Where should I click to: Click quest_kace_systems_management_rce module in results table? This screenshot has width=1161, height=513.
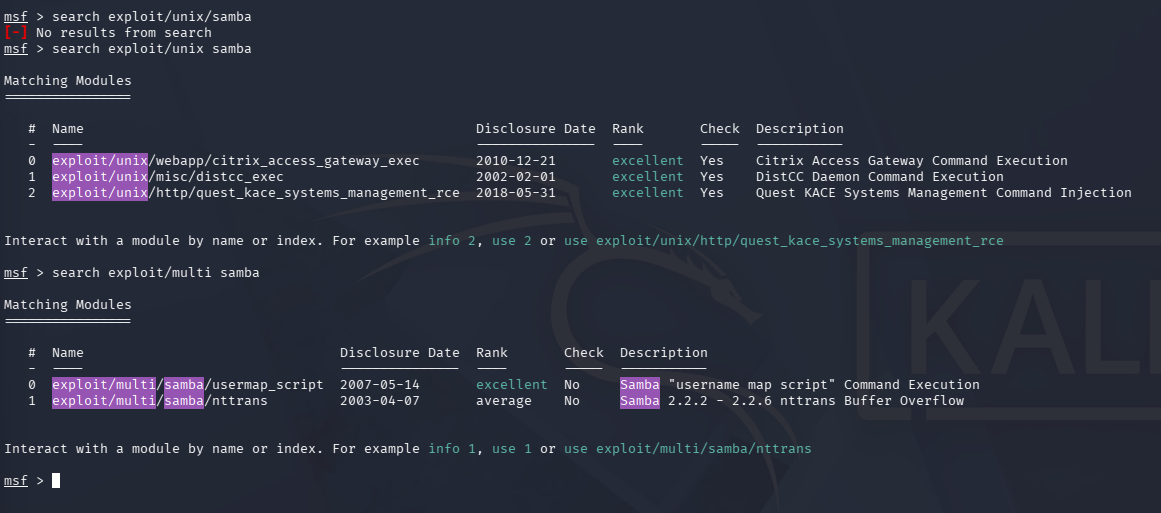(x=255, y=193)
